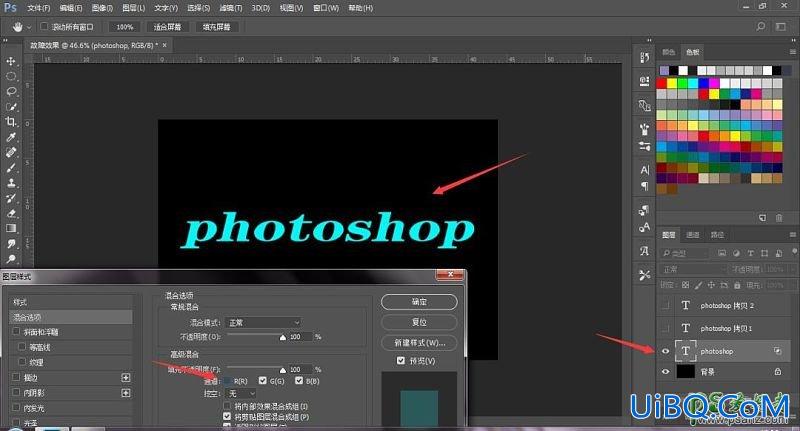
Task: Select the Quick Selection tool
Action: point(11,107)
